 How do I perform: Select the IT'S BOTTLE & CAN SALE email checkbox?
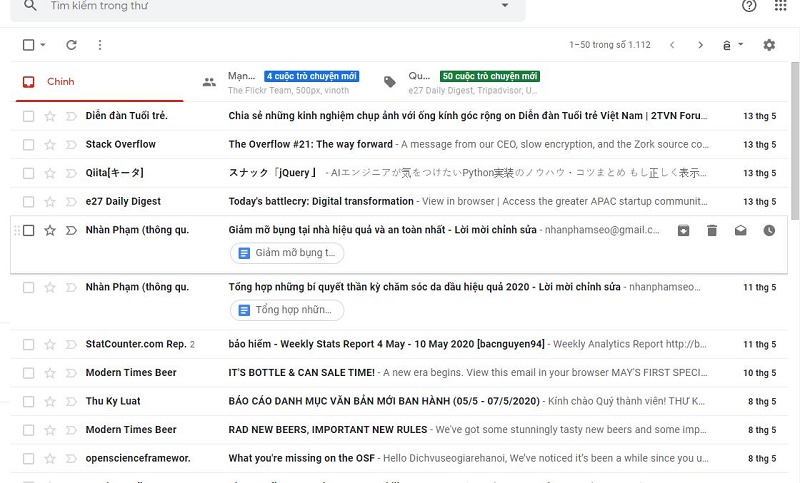[29, 373]
